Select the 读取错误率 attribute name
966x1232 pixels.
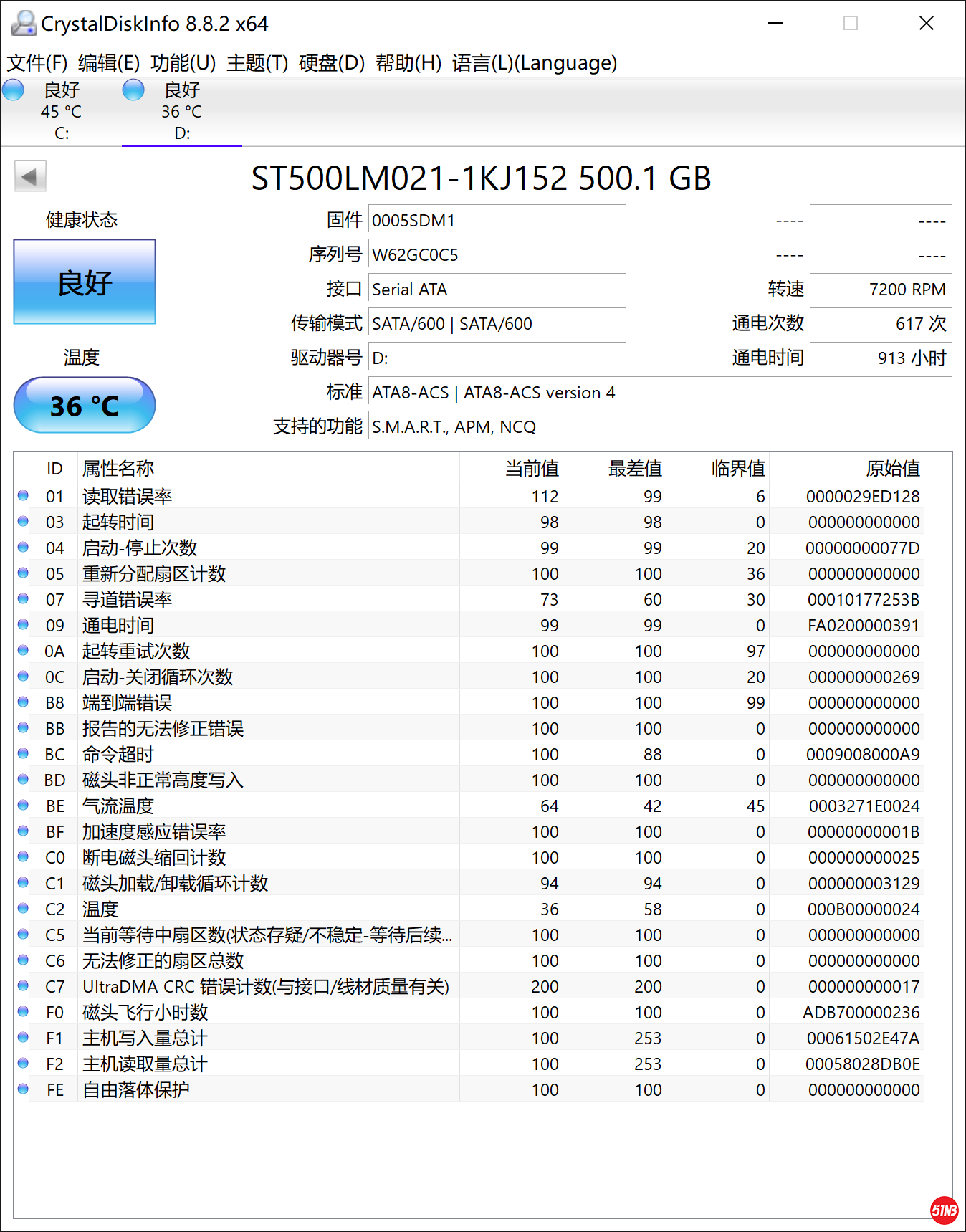click(x=127, y=497)
